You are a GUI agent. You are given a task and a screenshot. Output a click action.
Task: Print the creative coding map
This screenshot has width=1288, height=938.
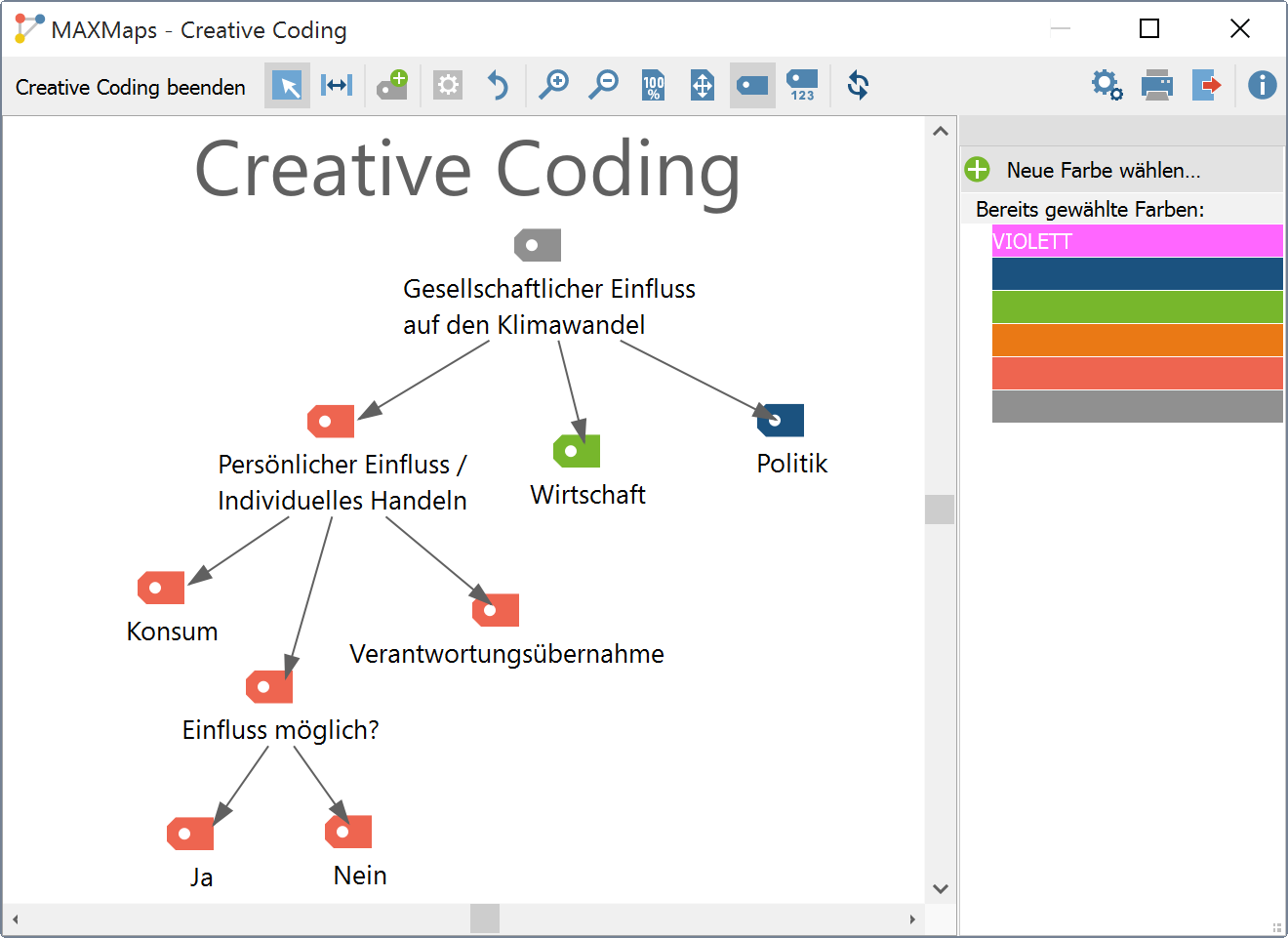pos(1157,86)
